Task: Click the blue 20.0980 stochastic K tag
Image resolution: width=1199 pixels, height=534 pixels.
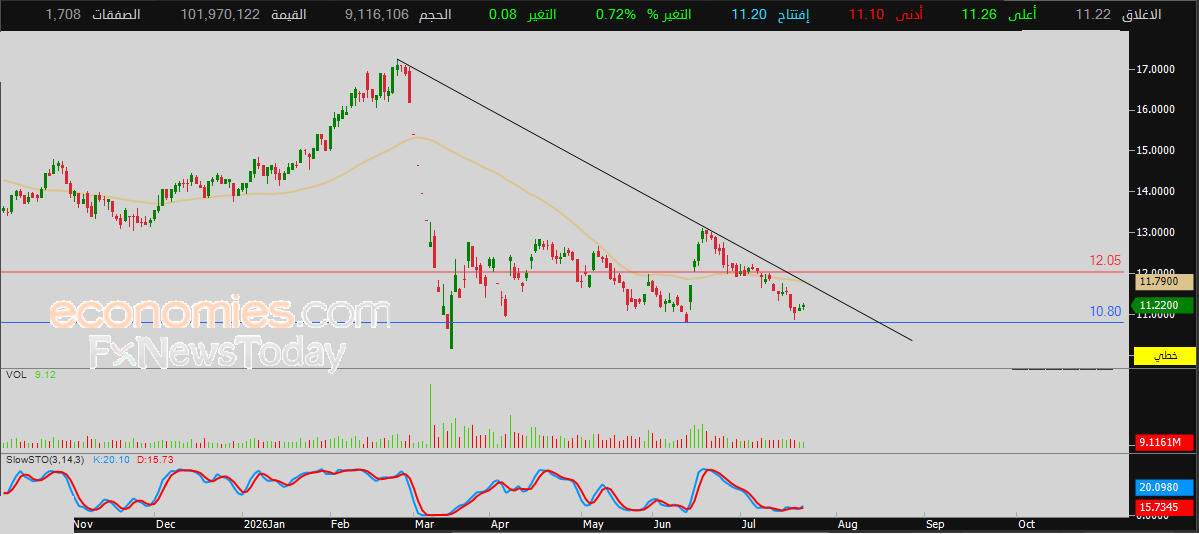Action: [x=1165, y=488]
